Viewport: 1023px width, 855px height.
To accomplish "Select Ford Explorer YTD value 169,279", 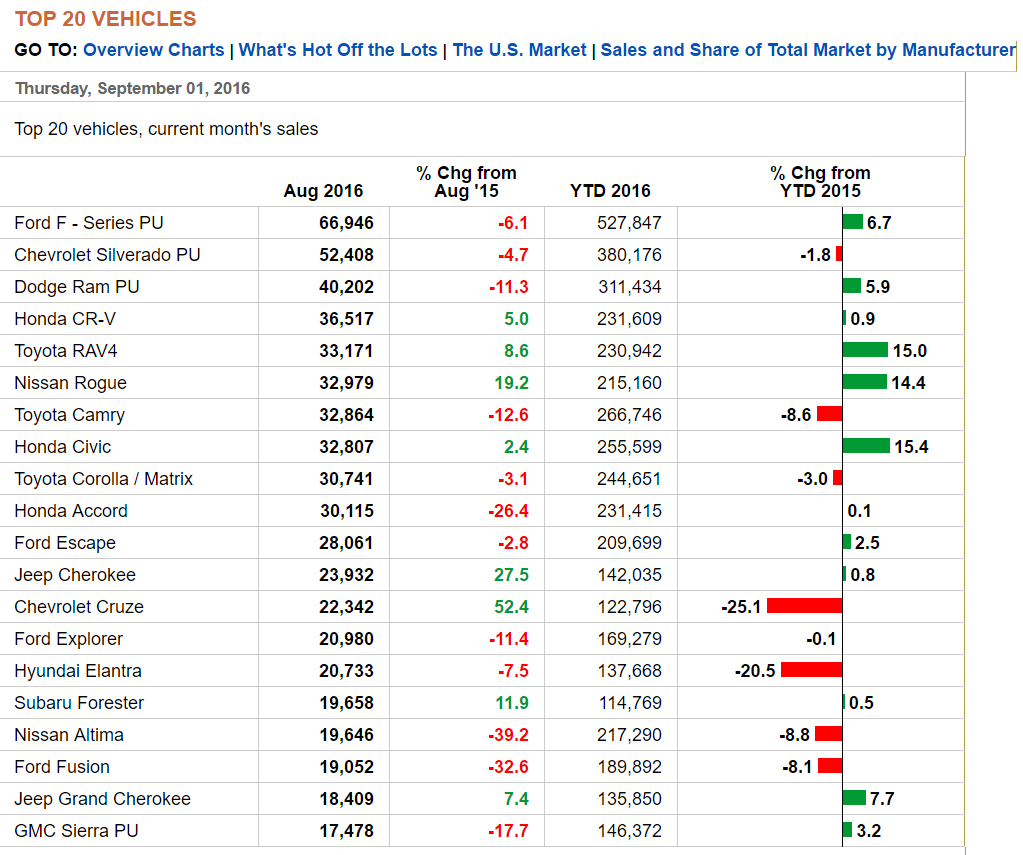I will tap(629, 638).
